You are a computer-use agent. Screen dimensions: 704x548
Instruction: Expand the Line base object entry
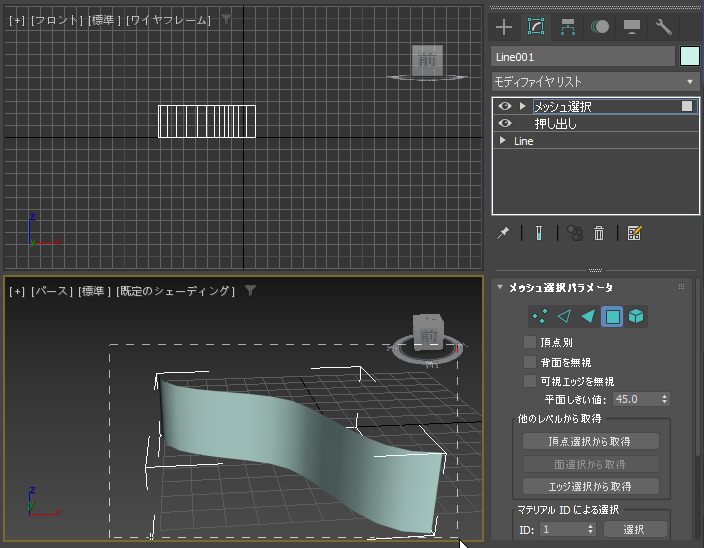502,140
